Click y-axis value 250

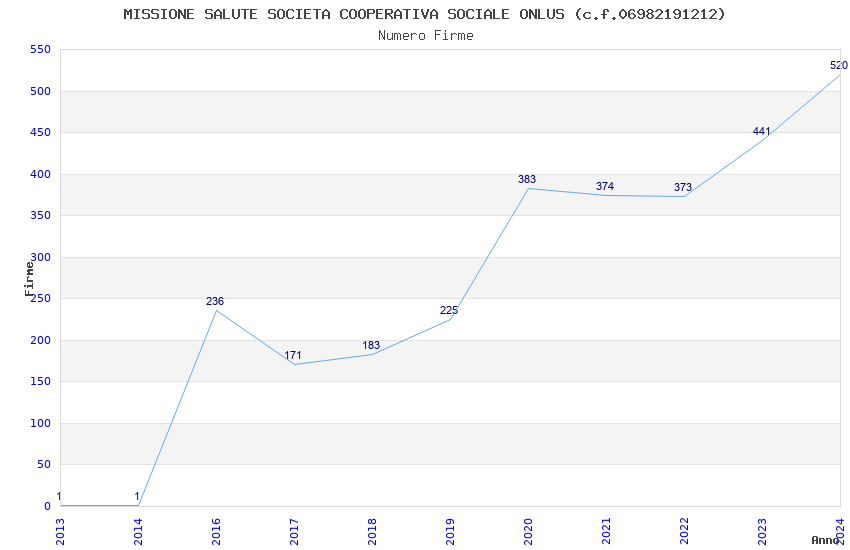[x=40, y=298]
